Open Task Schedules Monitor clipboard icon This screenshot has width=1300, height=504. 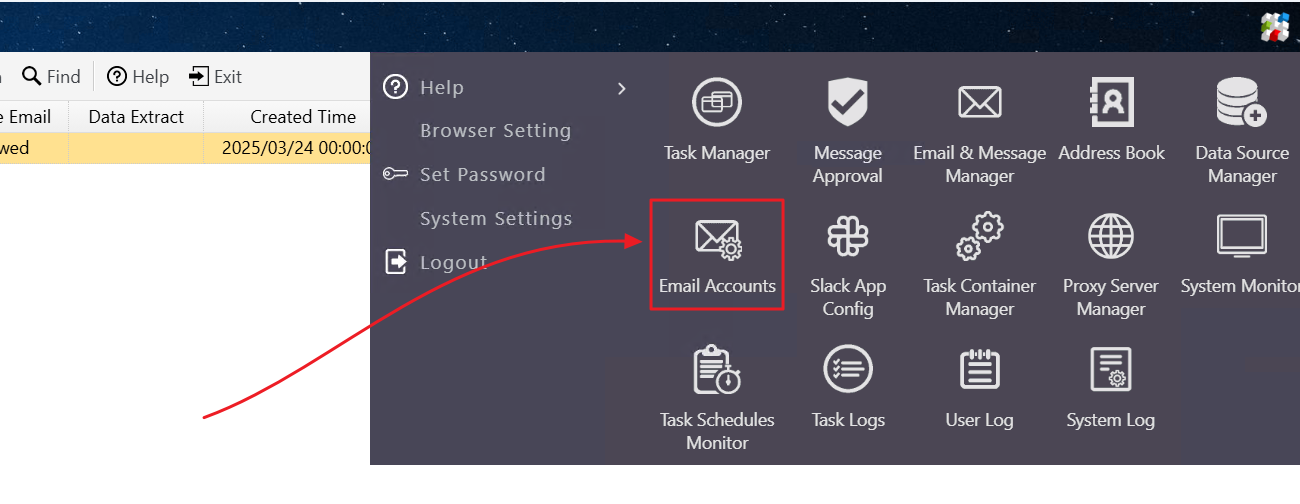tap(717, 370)
